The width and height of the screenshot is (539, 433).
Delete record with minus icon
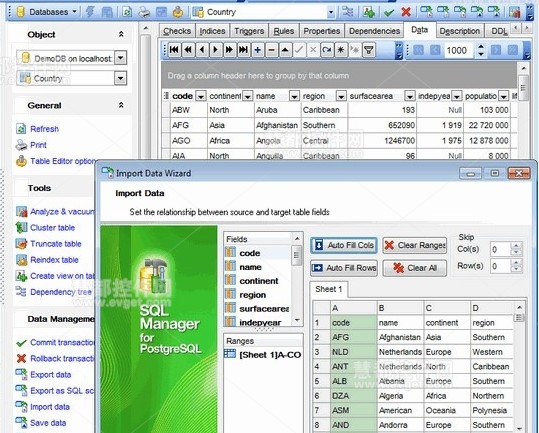tap(271, 51)
